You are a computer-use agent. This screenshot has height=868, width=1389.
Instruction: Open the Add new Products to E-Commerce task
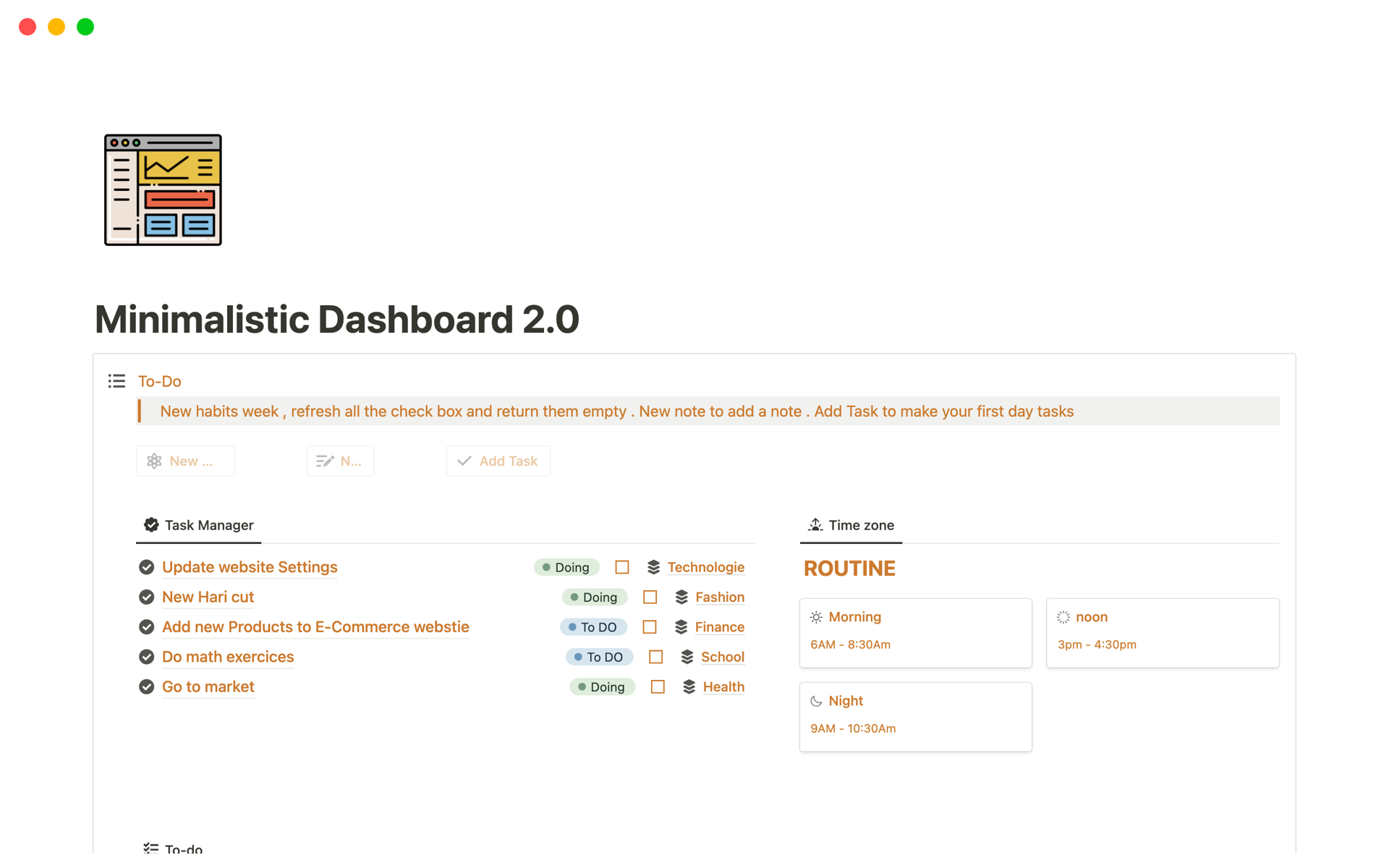pos(315,627)
